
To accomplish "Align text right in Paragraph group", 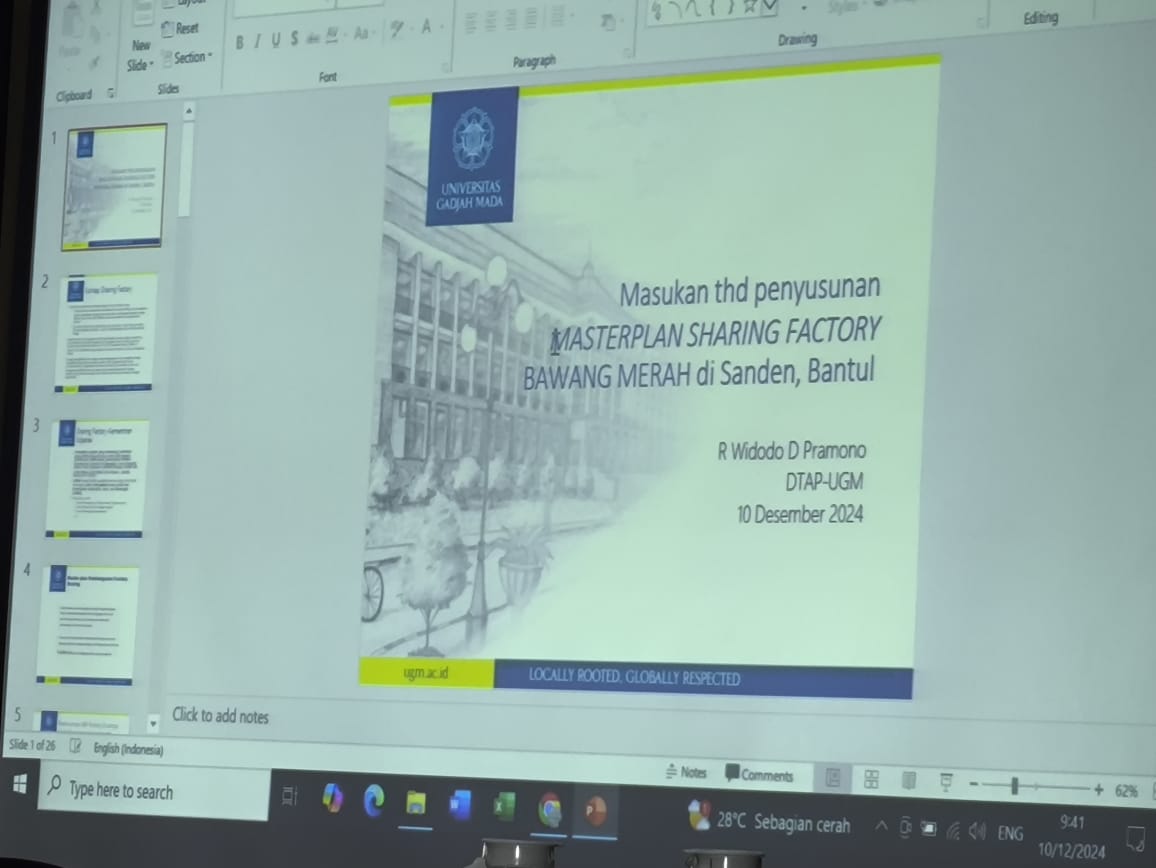I will point(510,20).
